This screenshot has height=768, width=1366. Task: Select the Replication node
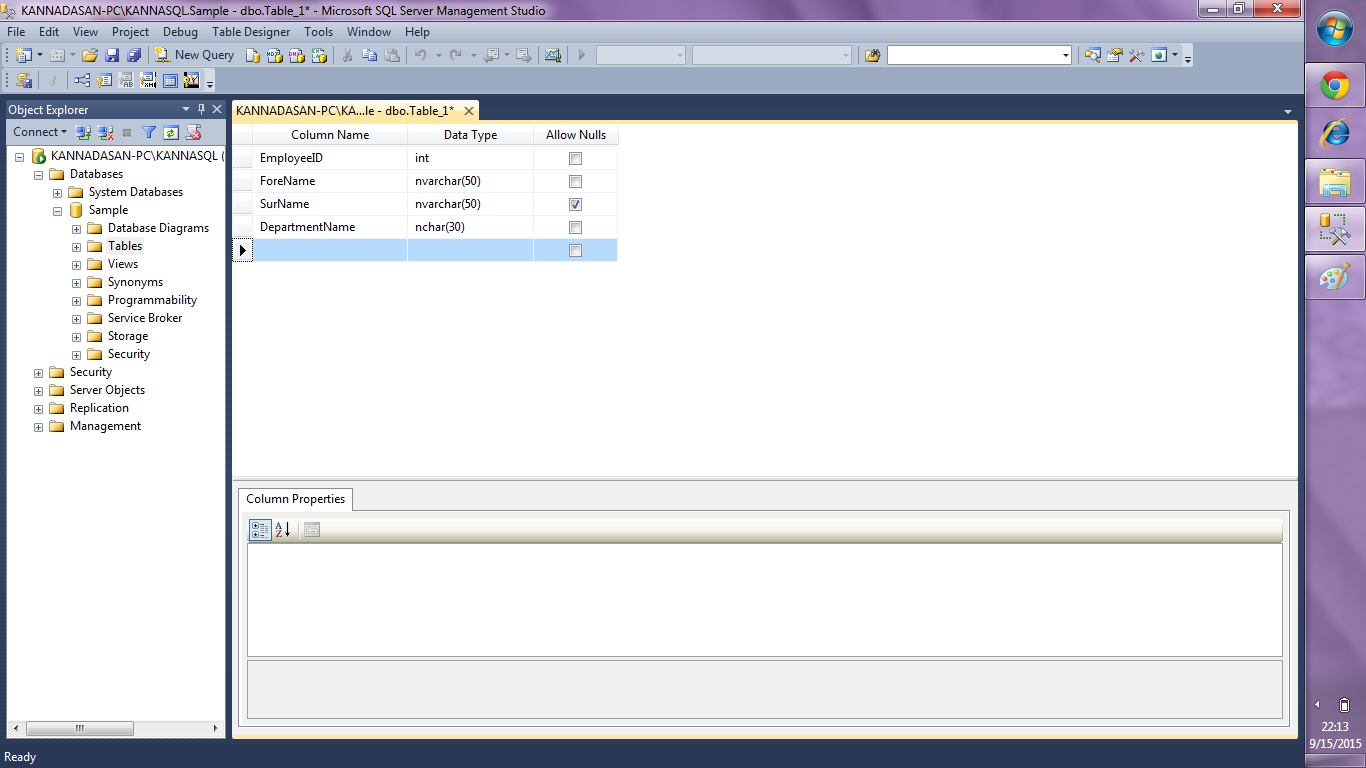99,408
